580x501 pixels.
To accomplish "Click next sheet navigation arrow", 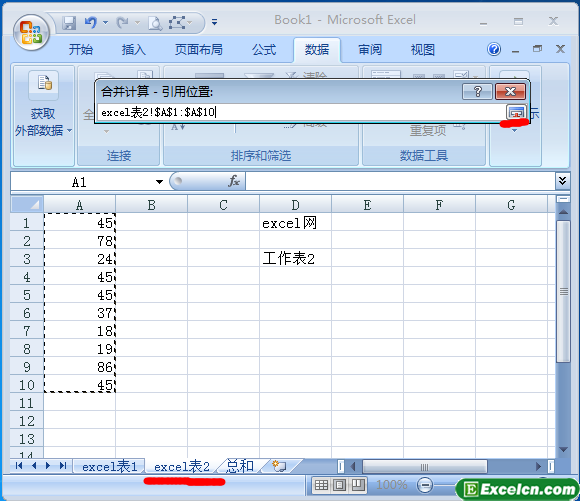I will [48, 465].
